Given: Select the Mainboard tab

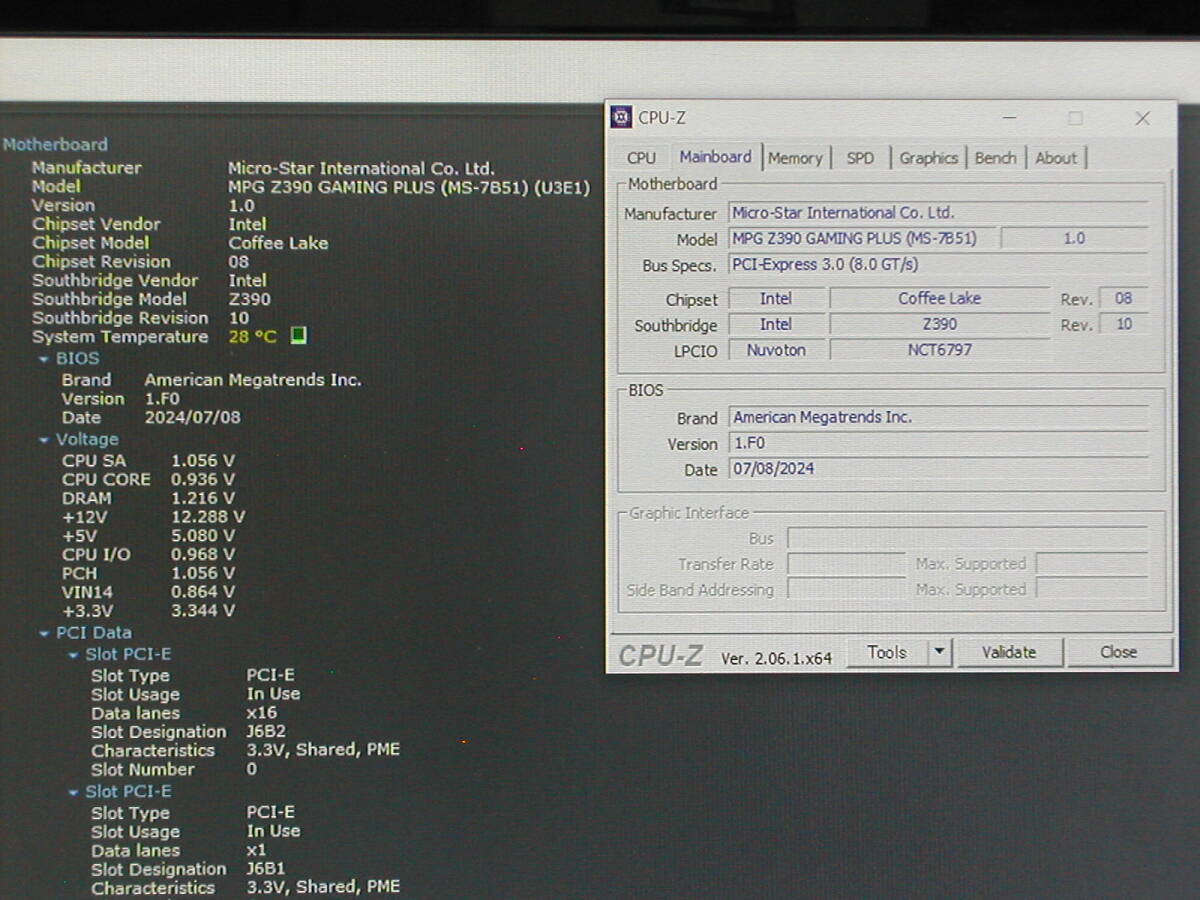Looking at the screenshot, I should click(715, 157).
